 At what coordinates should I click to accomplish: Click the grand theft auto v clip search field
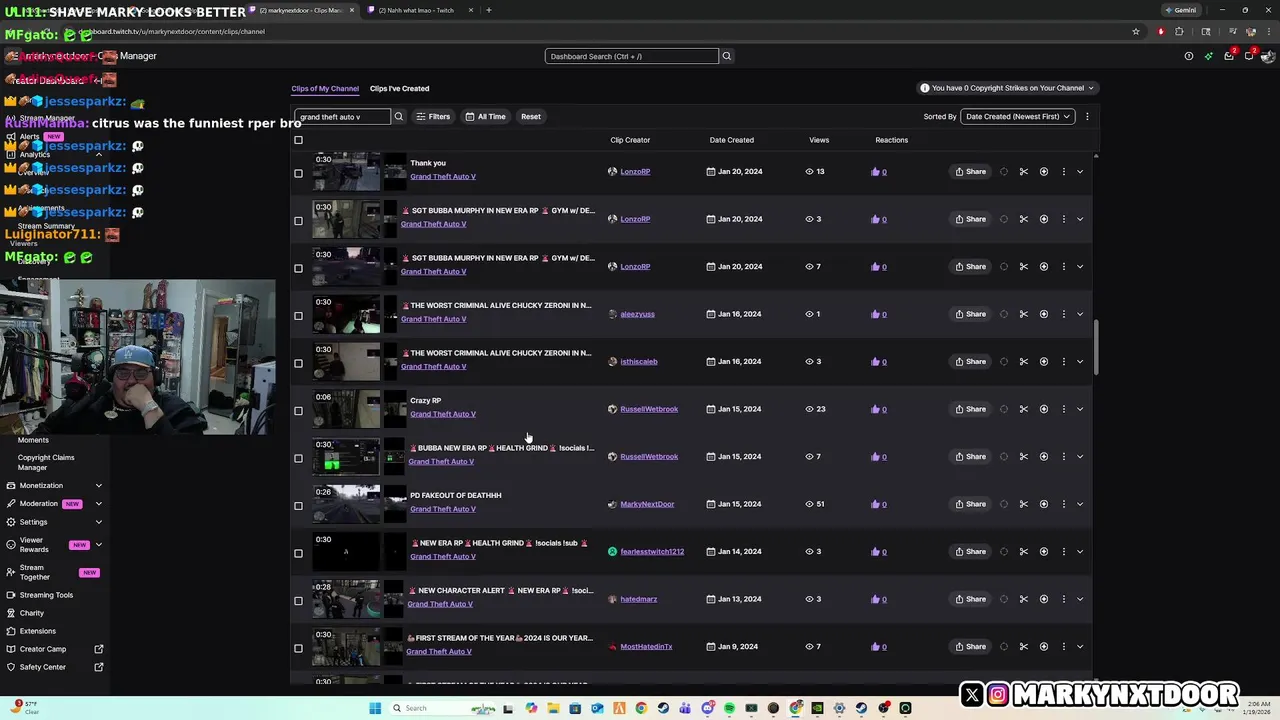[341, 116]
